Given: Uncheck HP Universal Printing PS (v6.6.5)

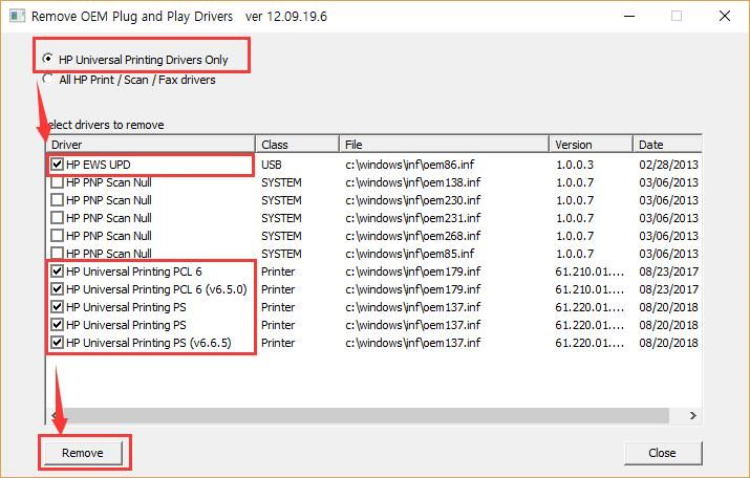Looking at the screenshot, I should click(57, 343).
